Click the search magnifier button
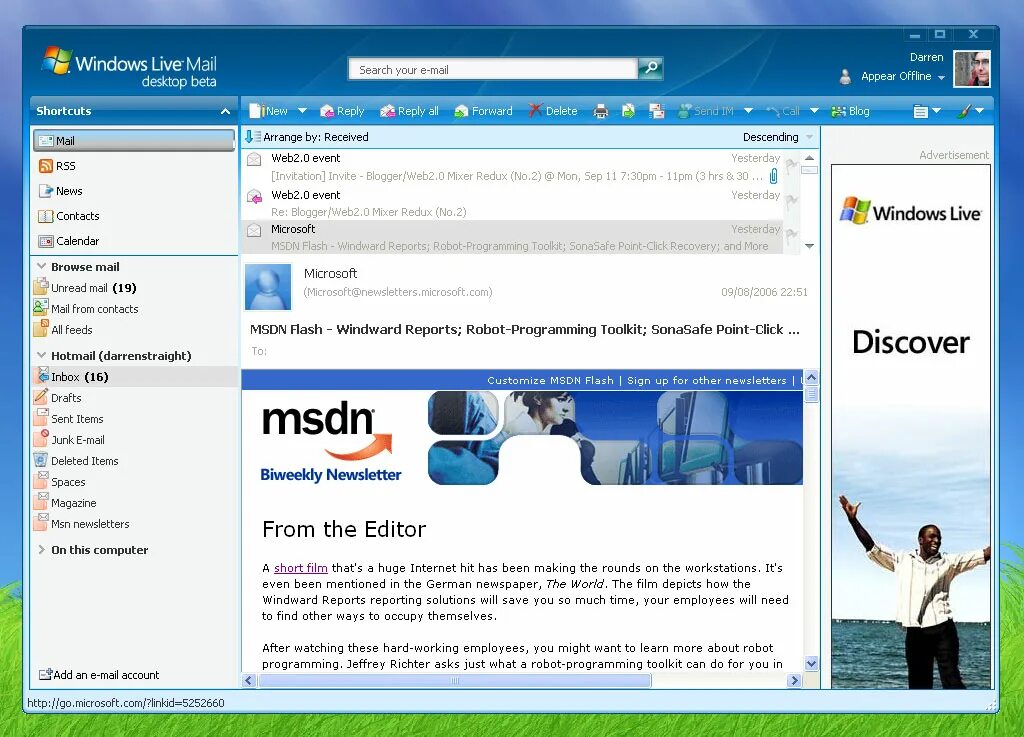The width and height of the screenshot is (1024, 737). tap(650, 69)
